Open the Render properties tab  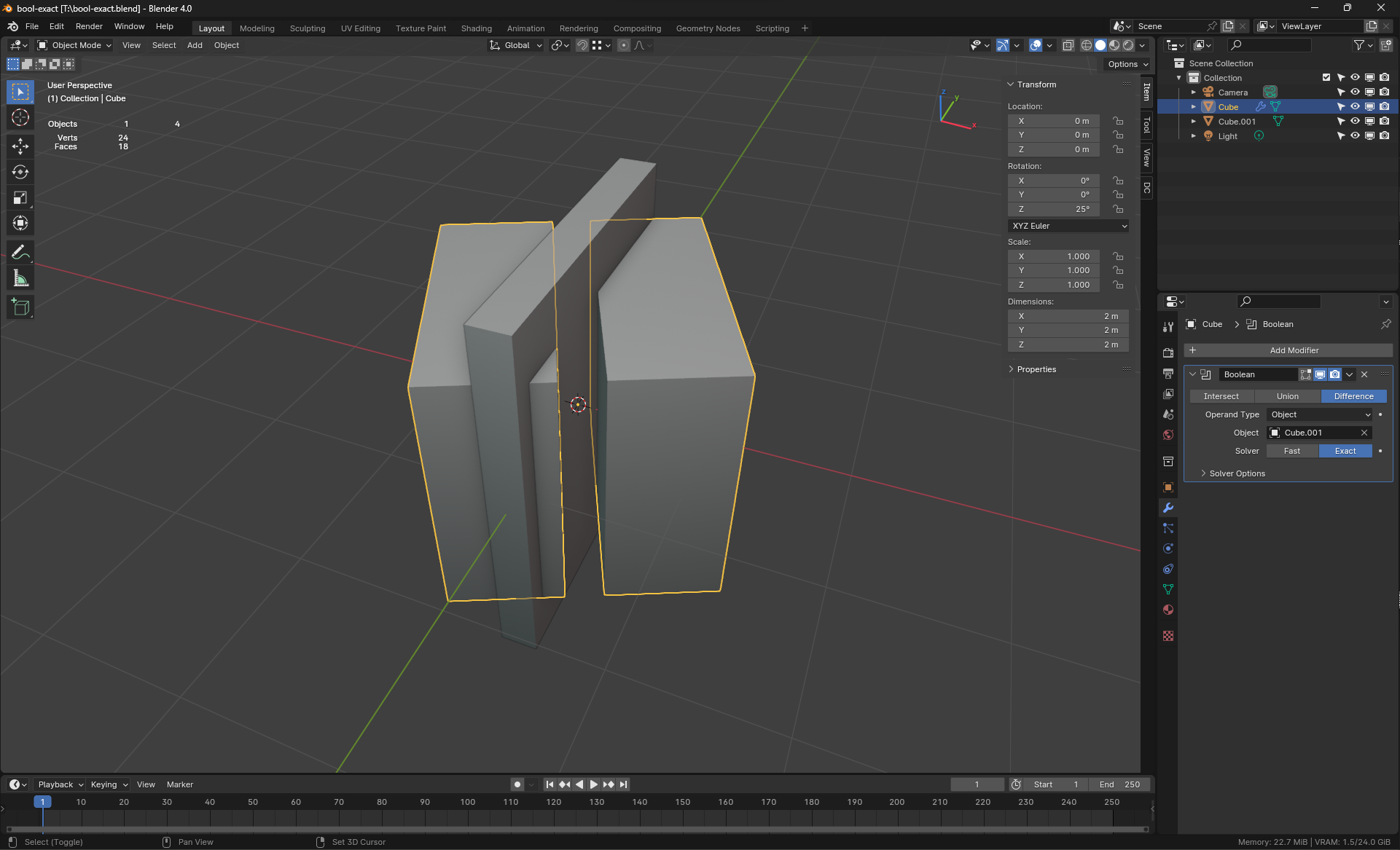click(1168, 353)
